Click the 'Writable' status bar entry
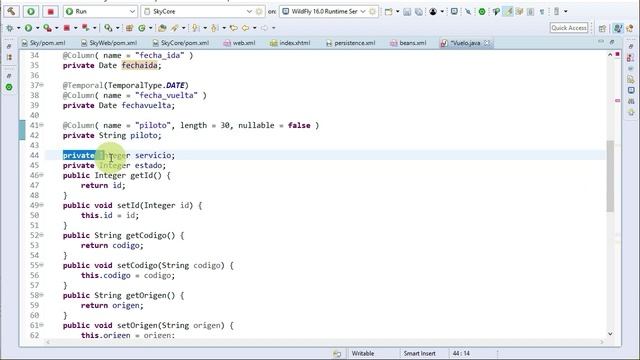 pos(363,353)
